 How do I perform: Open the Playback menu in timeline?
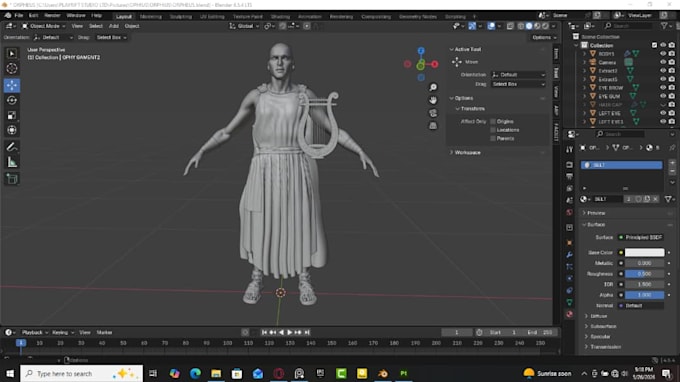[34, 333]
